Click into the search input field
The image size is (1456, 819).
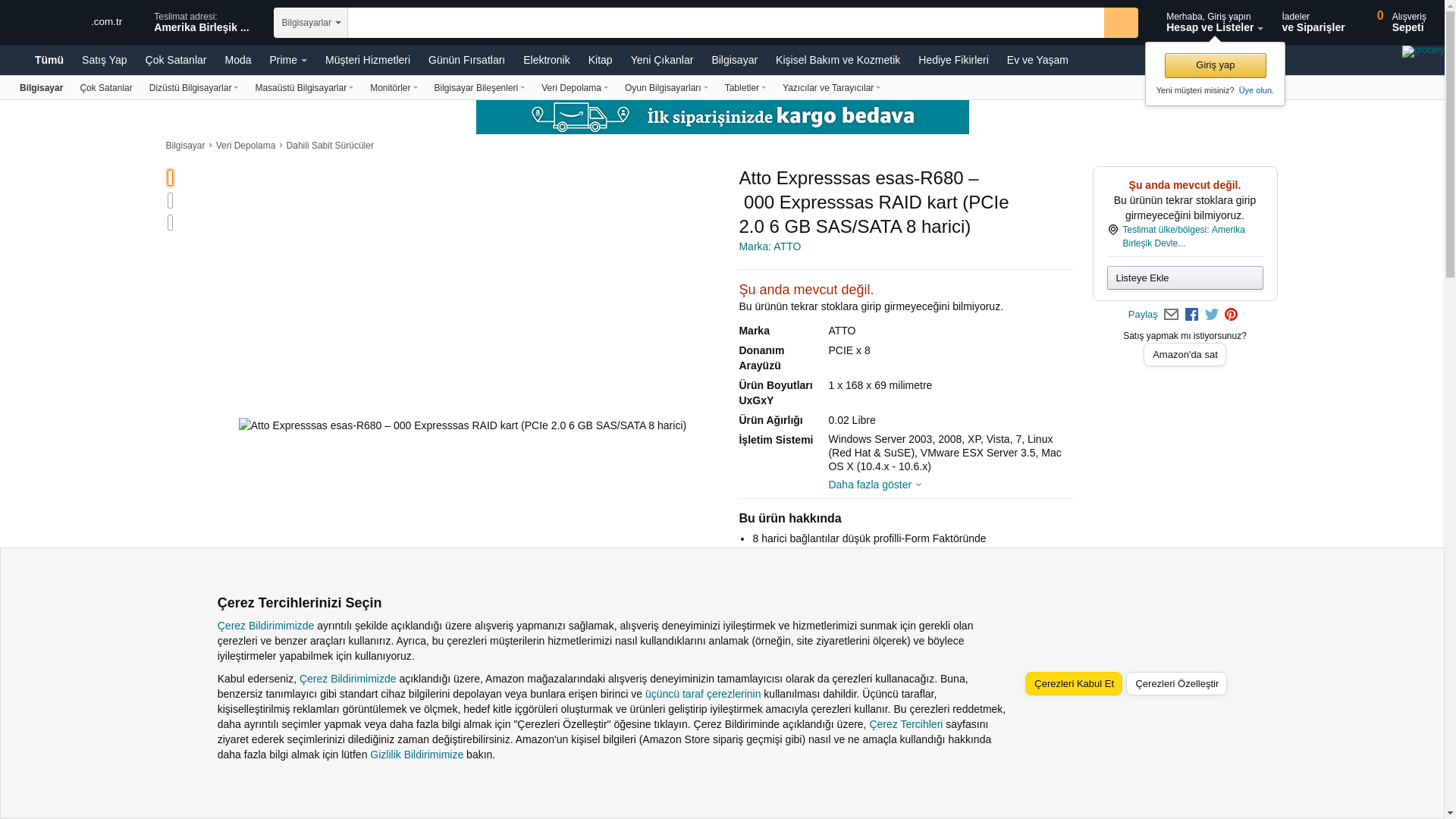(725, 23)
